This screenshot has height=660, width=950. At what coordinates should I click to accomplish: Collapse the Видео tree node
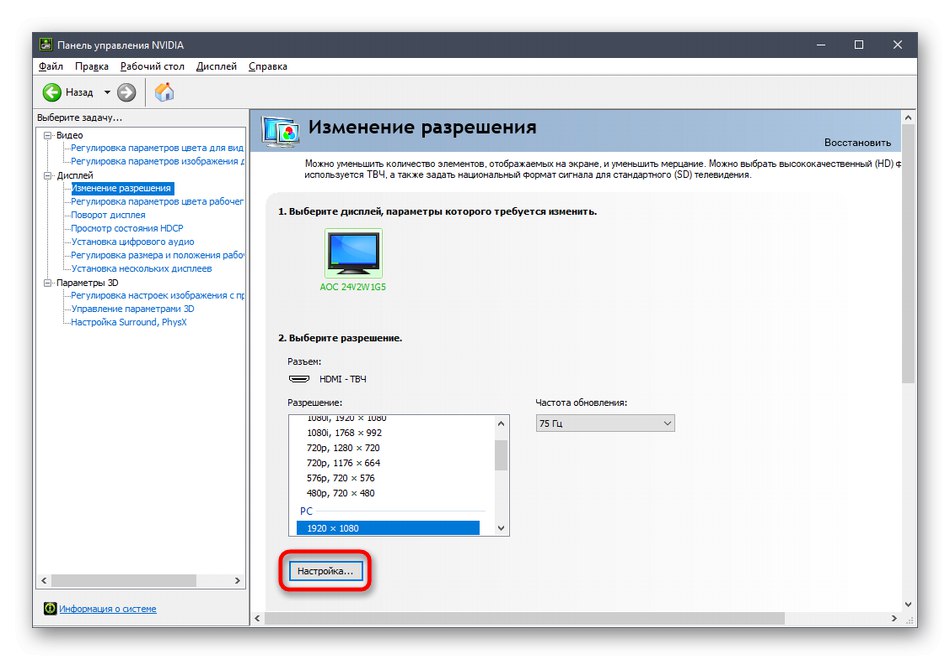pos(48,135)
